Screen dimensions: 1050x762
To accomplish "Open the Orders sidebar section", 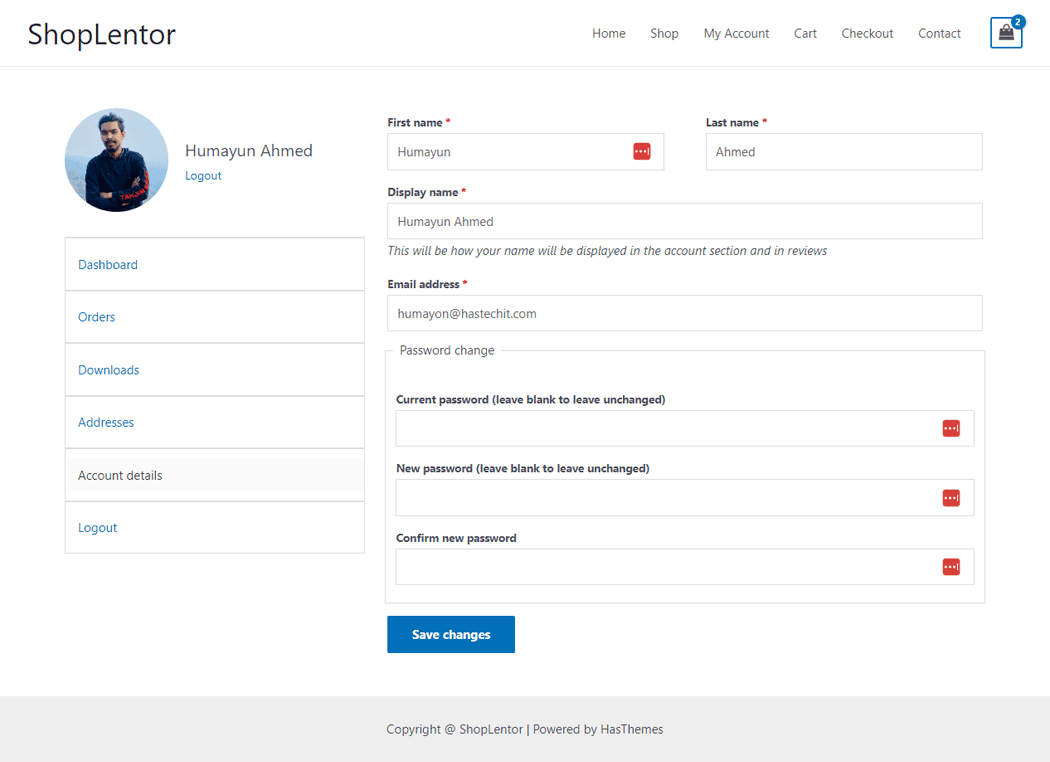I will tap(97, 317).
